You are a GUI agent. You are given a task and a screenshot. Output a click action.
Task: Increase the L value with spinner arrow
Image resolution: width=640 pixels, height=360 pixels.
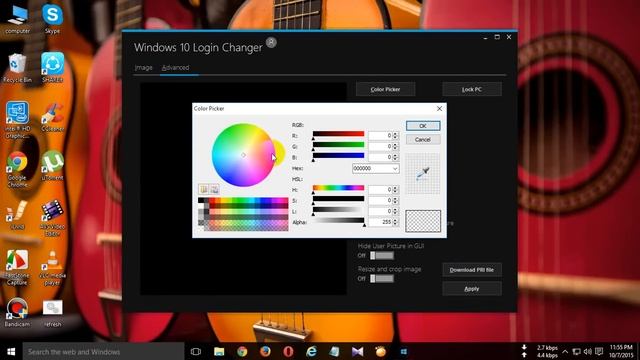tap(395, 209)
